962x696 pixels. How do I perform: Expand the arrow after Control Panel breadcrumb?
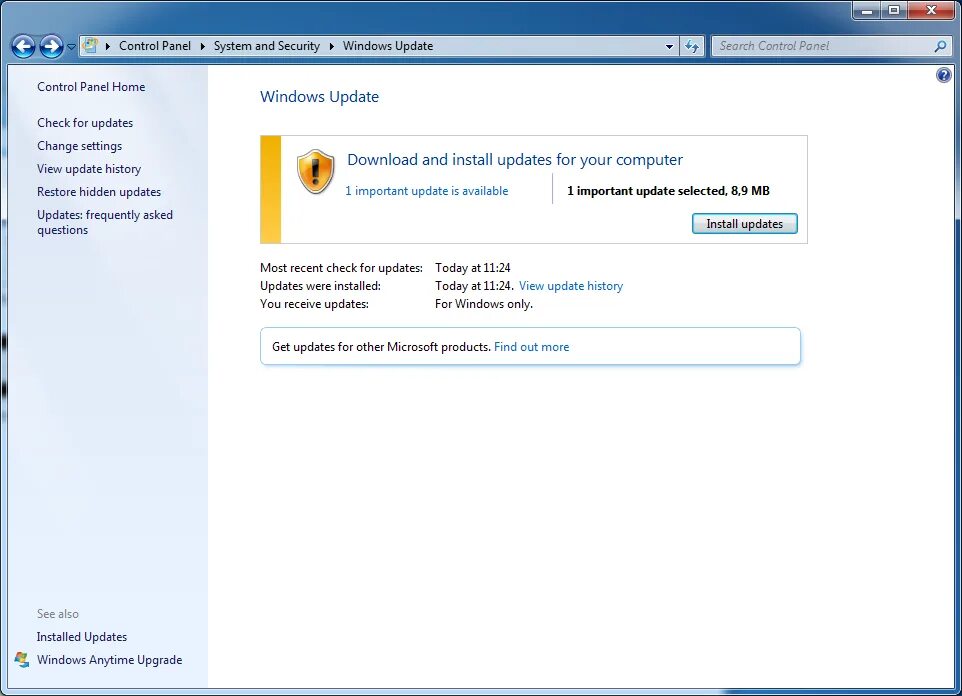[202, 46]
